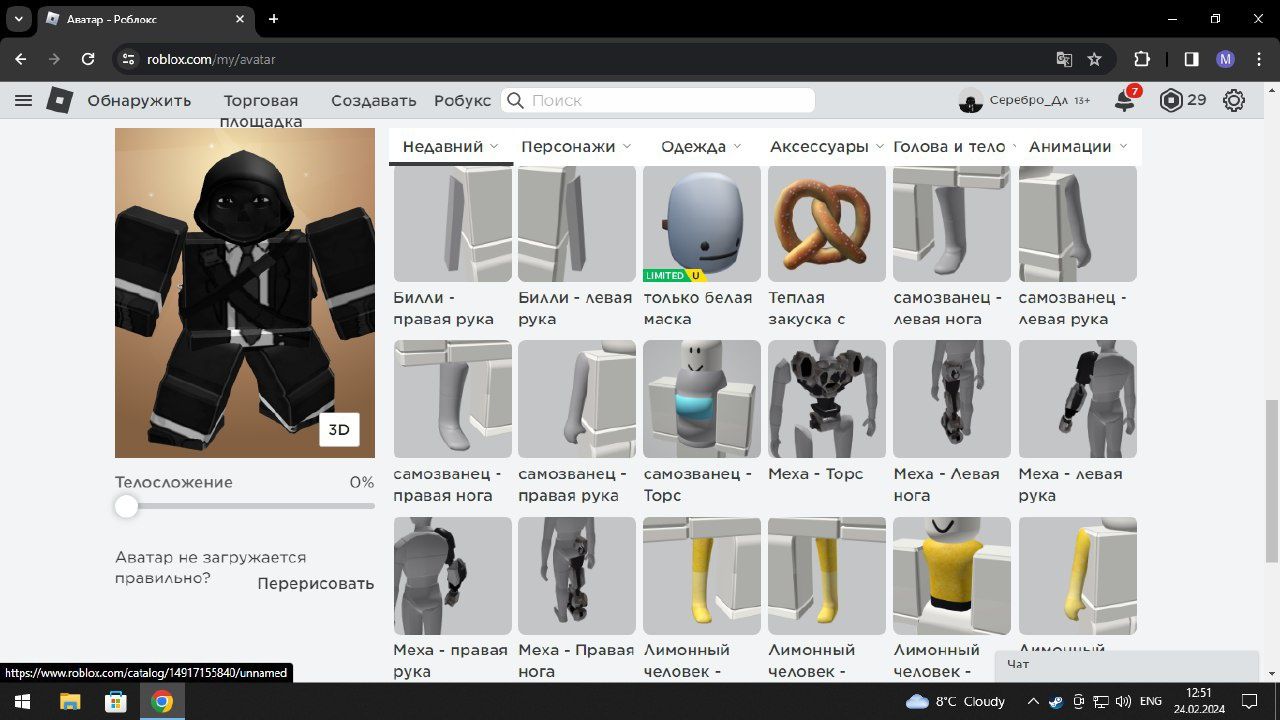1280x720 pixels.
Task: Open Торговая площадка in navigation
Action: [x=261, y=111]
